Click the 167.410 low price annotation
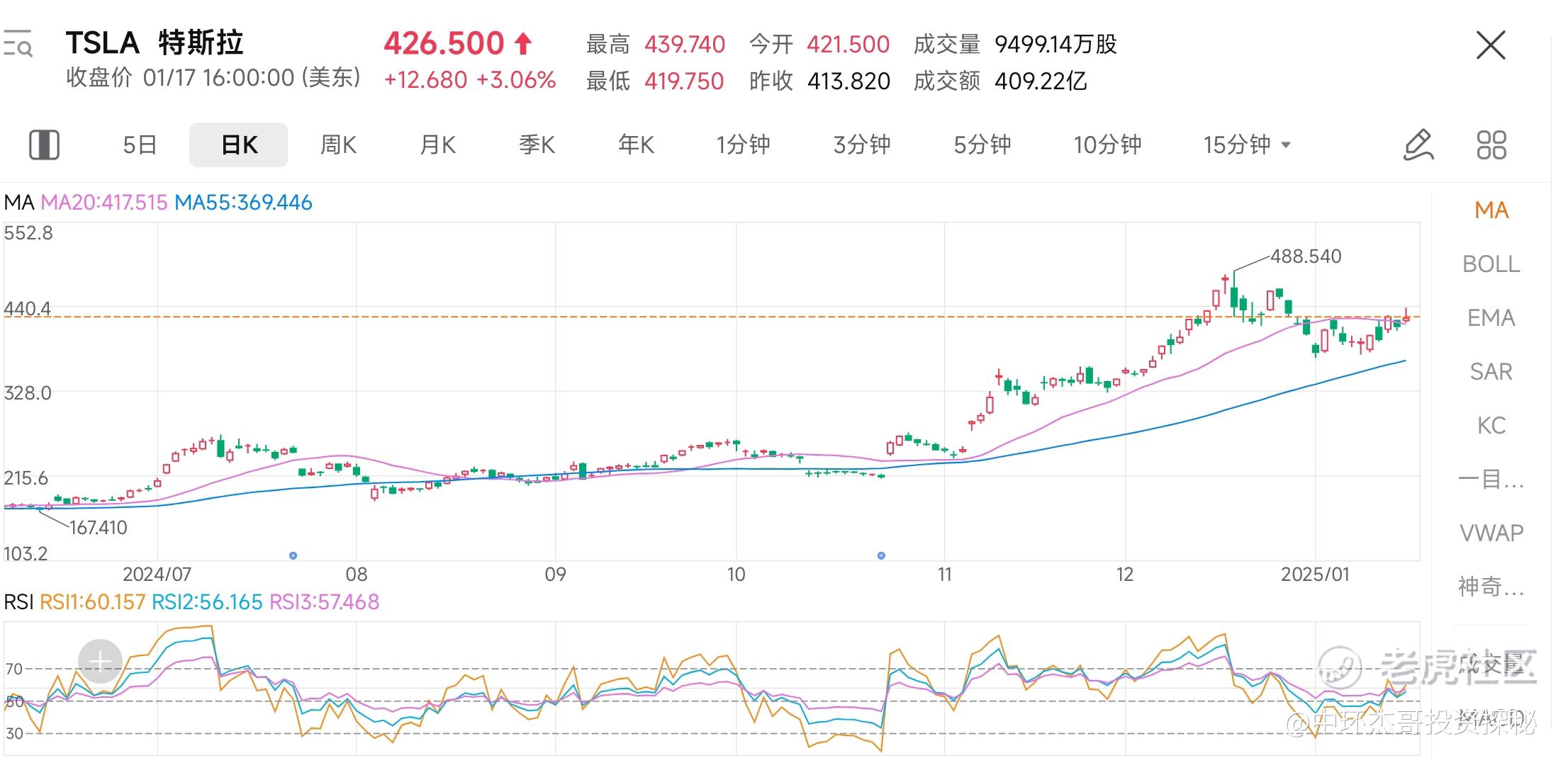Viewport: 1568px width, 758px height. (x=98, y=528)
